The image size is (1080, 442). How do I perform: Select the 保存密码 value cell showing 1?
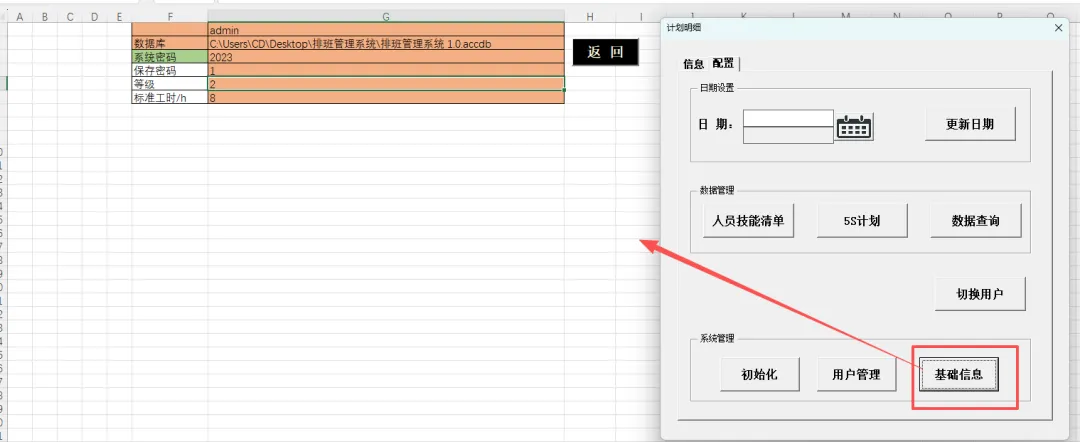(x=386, y=70)
